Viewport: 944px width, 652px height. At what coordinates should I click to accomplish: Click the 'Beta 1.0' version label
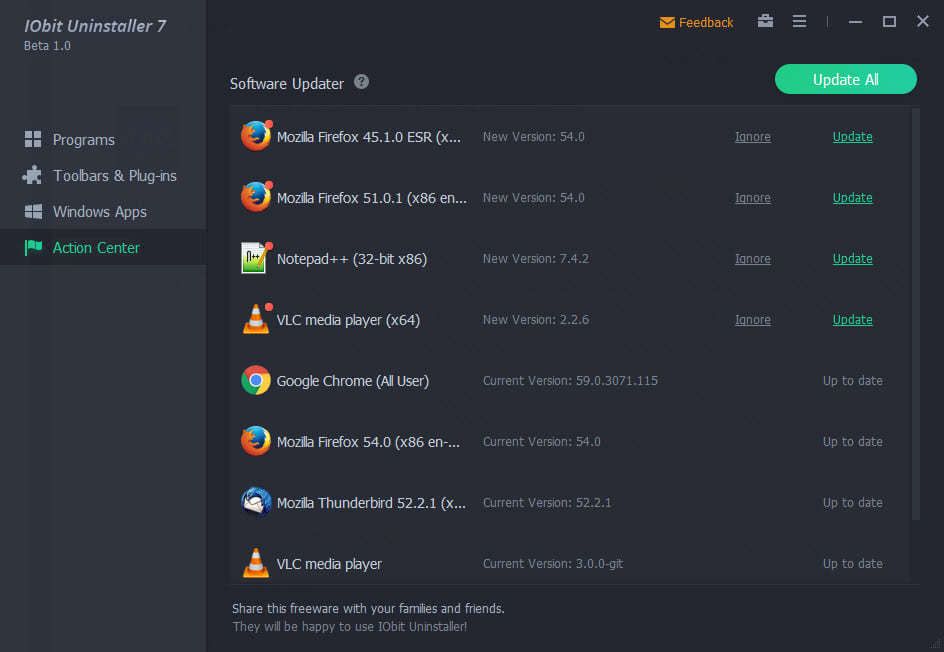point(47,46)
